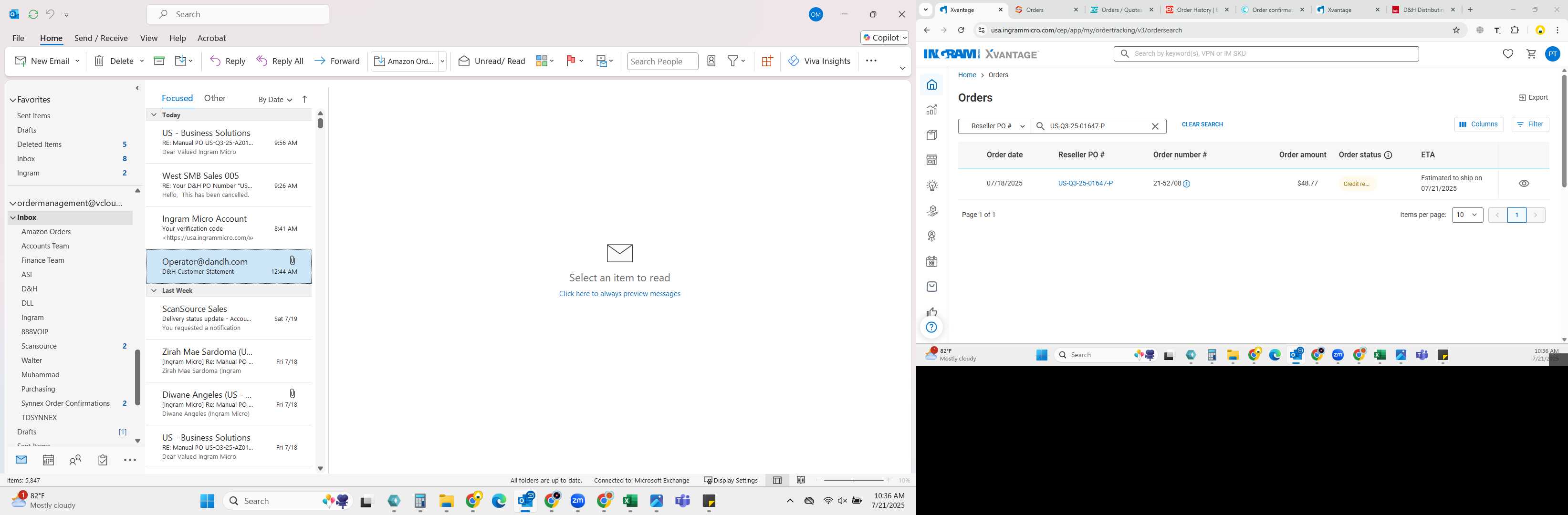Switch to Reading view in status bar
Viewport: 1568px width, 515px height.
tap(801, 480)
